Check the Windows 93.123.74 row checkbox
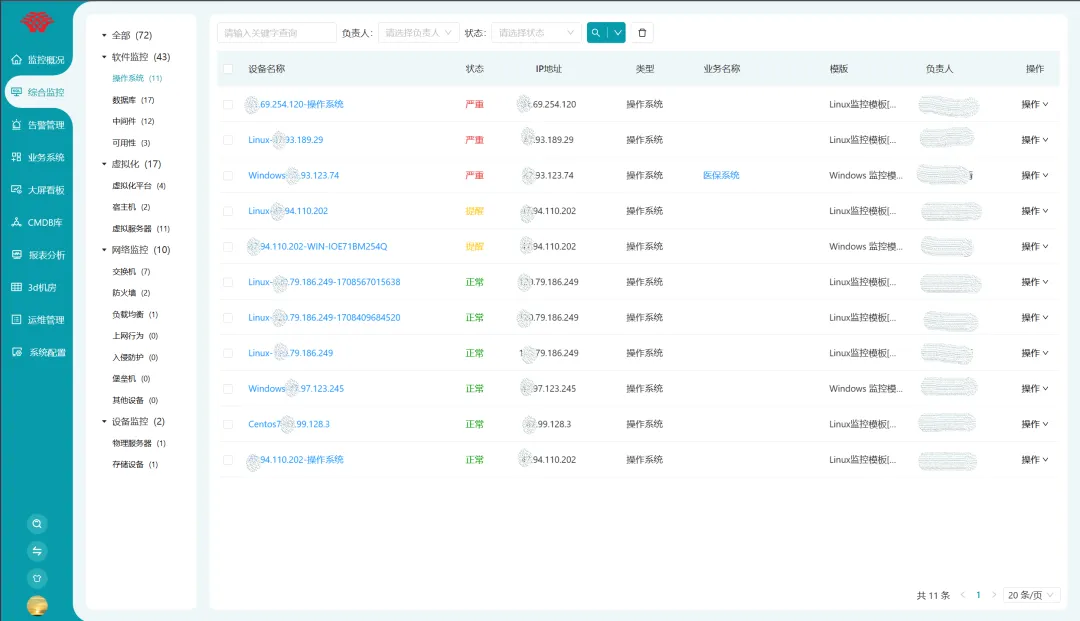Screen dimensions: 1080x621 click(x=228, y=176)
